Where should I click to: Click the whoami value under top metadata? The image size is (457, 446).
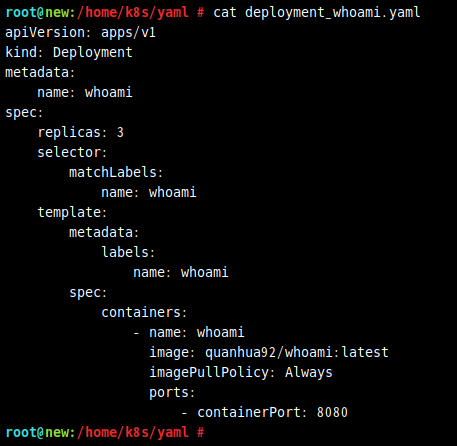109,92
